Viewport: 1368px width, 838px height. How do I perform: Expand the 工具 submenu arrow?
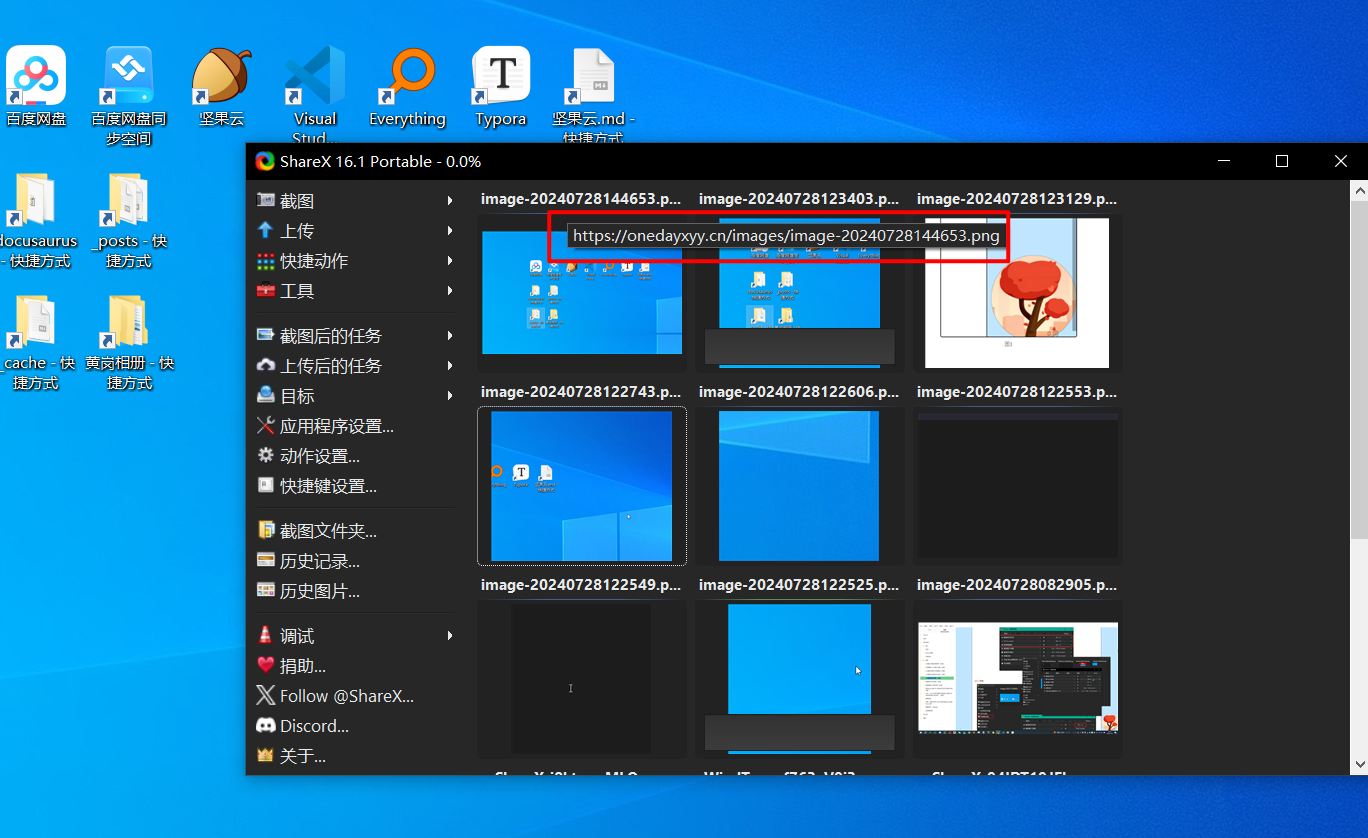point(451,291)
